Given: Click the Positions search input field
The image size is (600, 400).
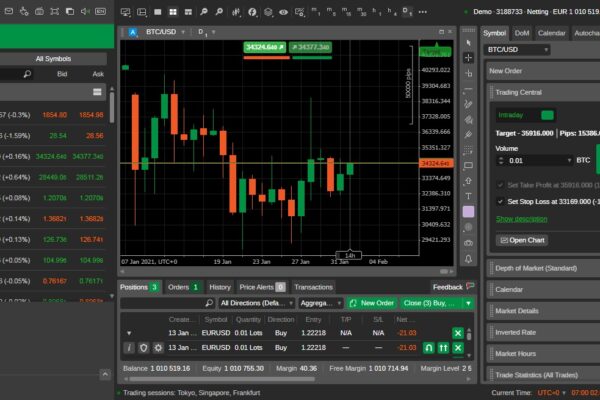Looking at the screenshot, I should coord(168,303).
